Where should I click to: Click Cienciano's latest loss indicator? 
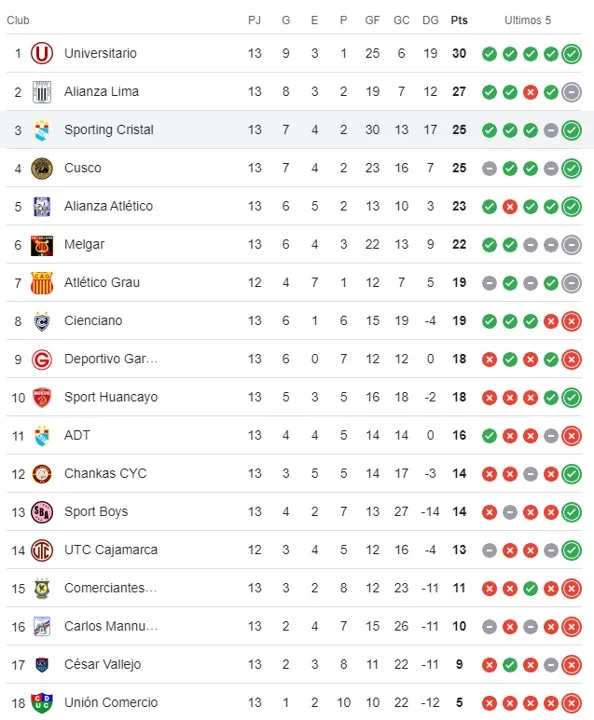coord(572,321)
